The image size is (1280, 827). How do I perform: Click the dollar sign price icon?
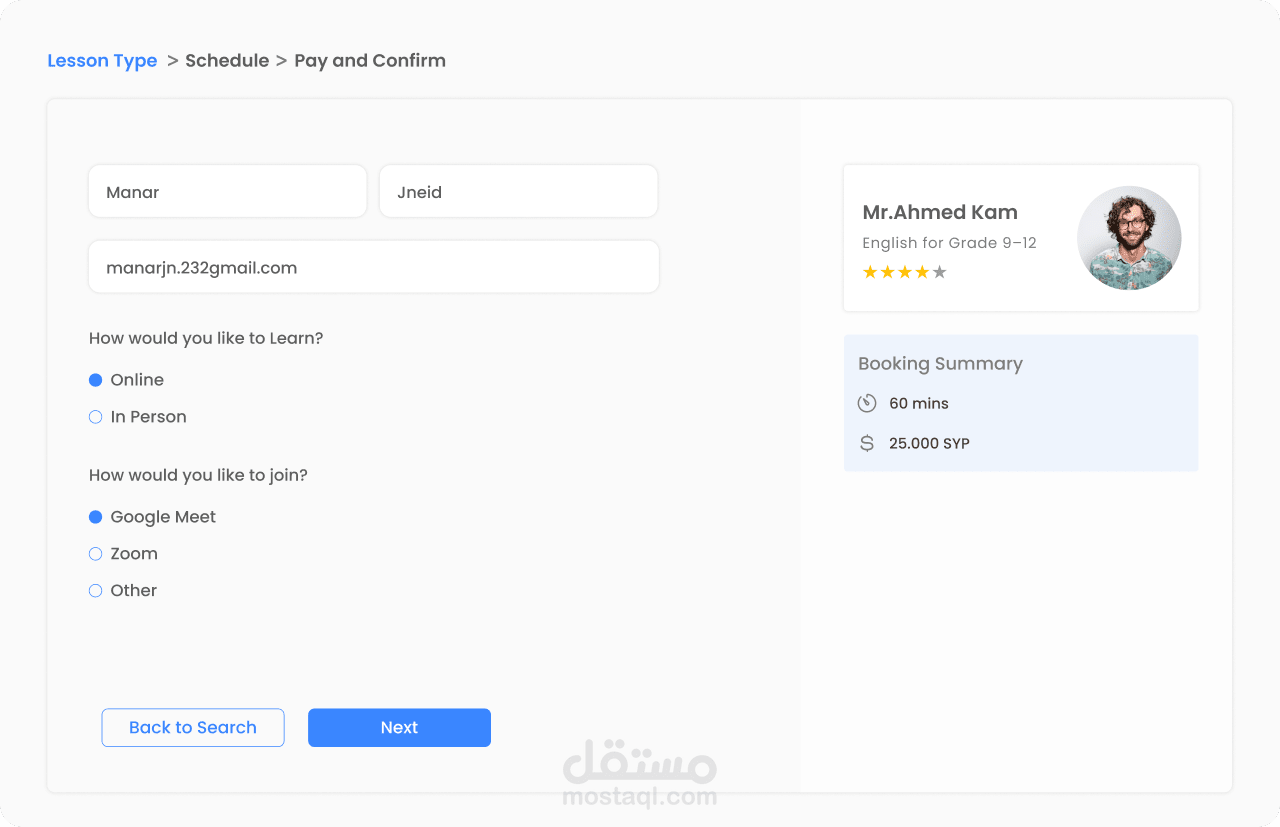[867, 443]
